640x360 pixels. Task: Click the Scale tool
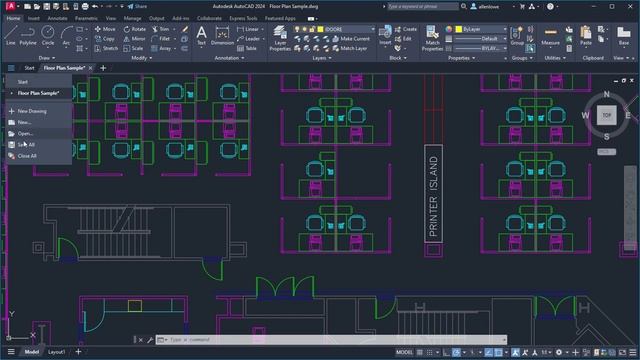(133, 48)
